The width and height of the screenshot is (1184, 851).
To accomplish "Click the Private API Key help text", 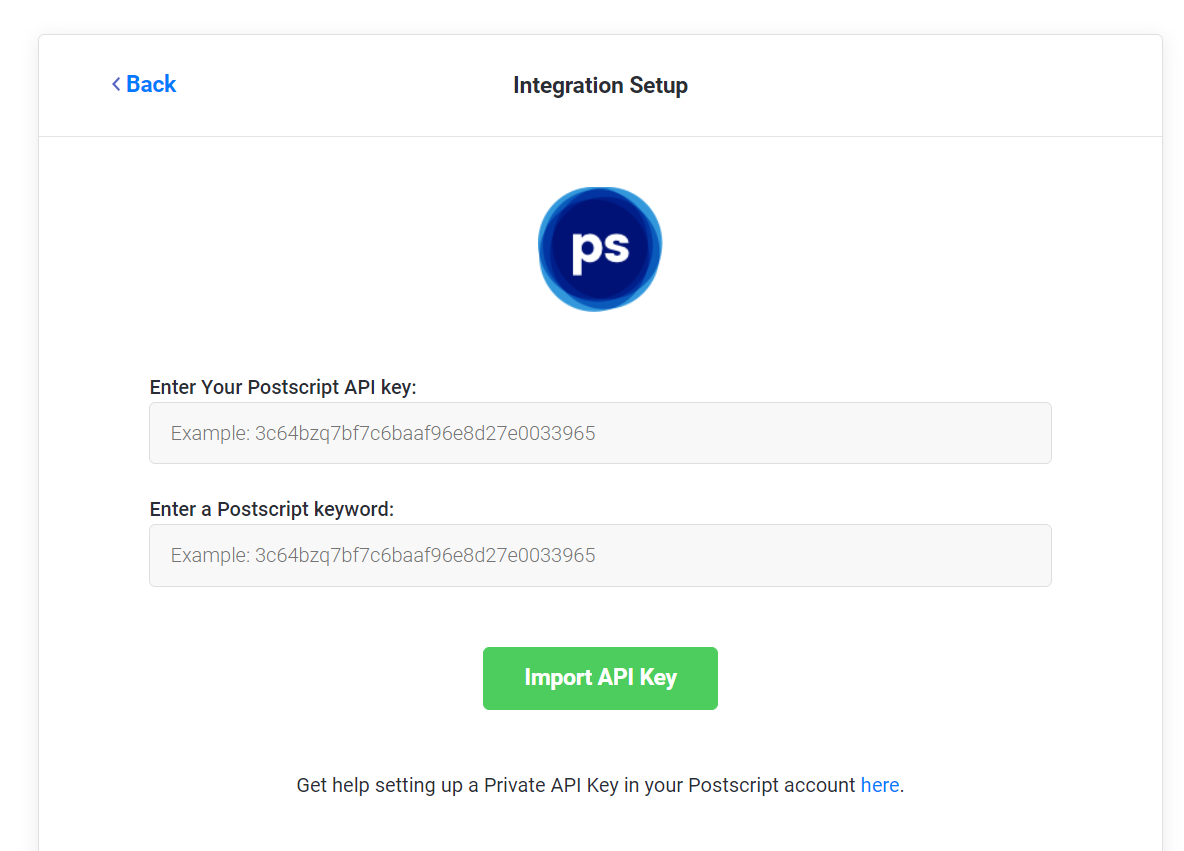I will (x=600, y=785).
